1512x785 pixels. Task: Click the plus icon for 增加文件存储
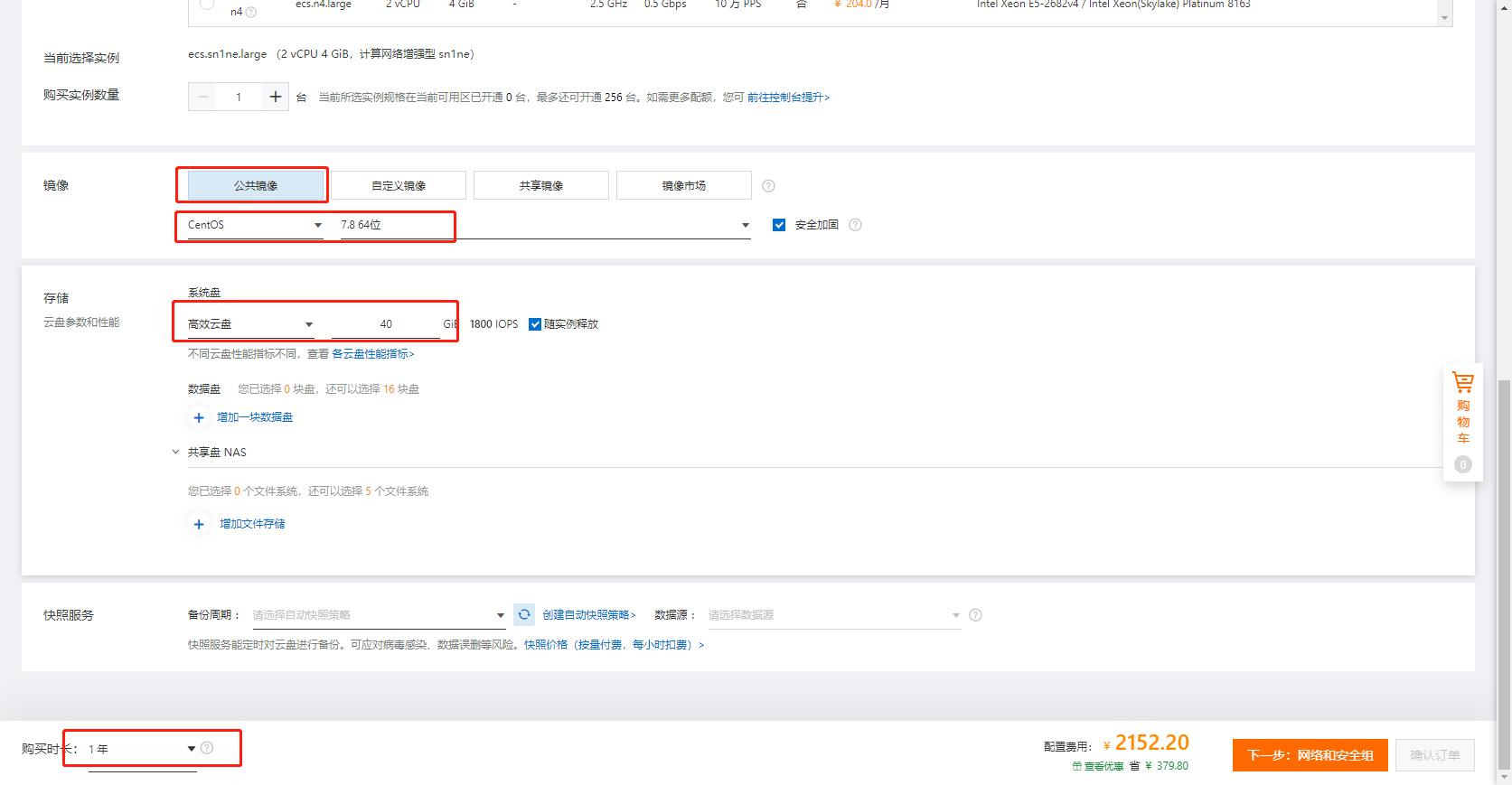coord(199,524)
